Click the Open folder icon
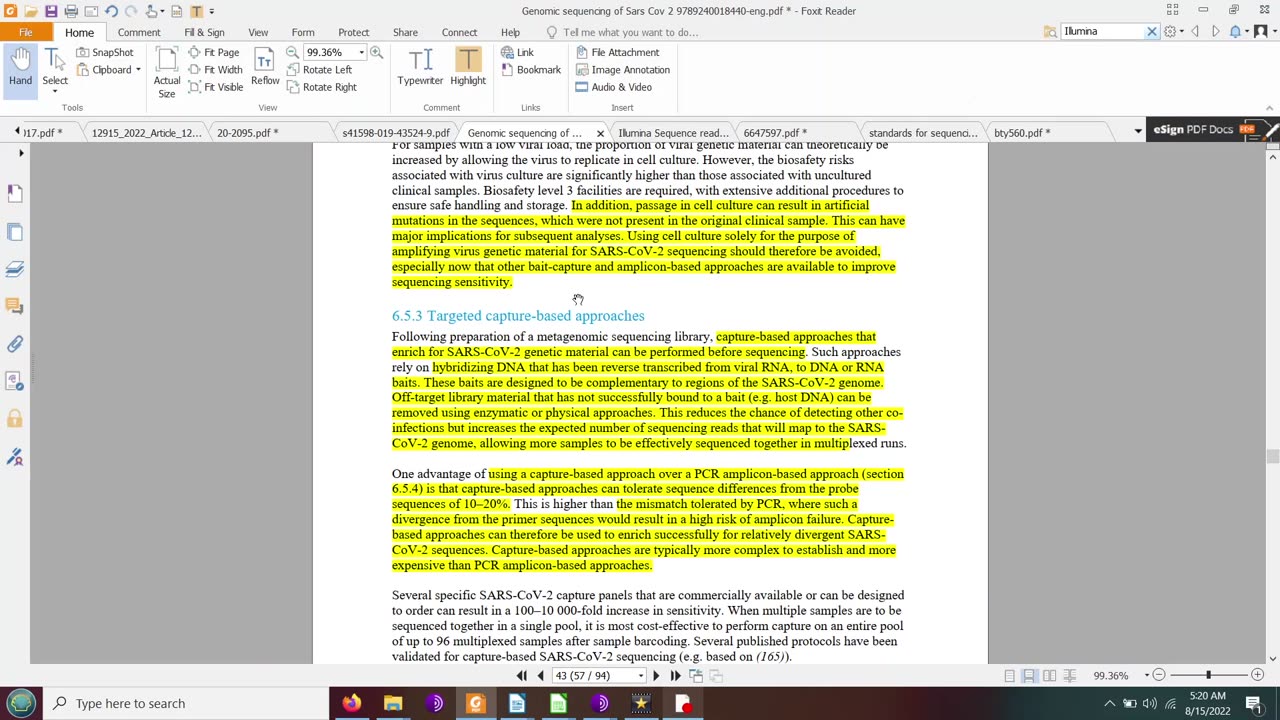1280x720 pixels. point(31,11)
